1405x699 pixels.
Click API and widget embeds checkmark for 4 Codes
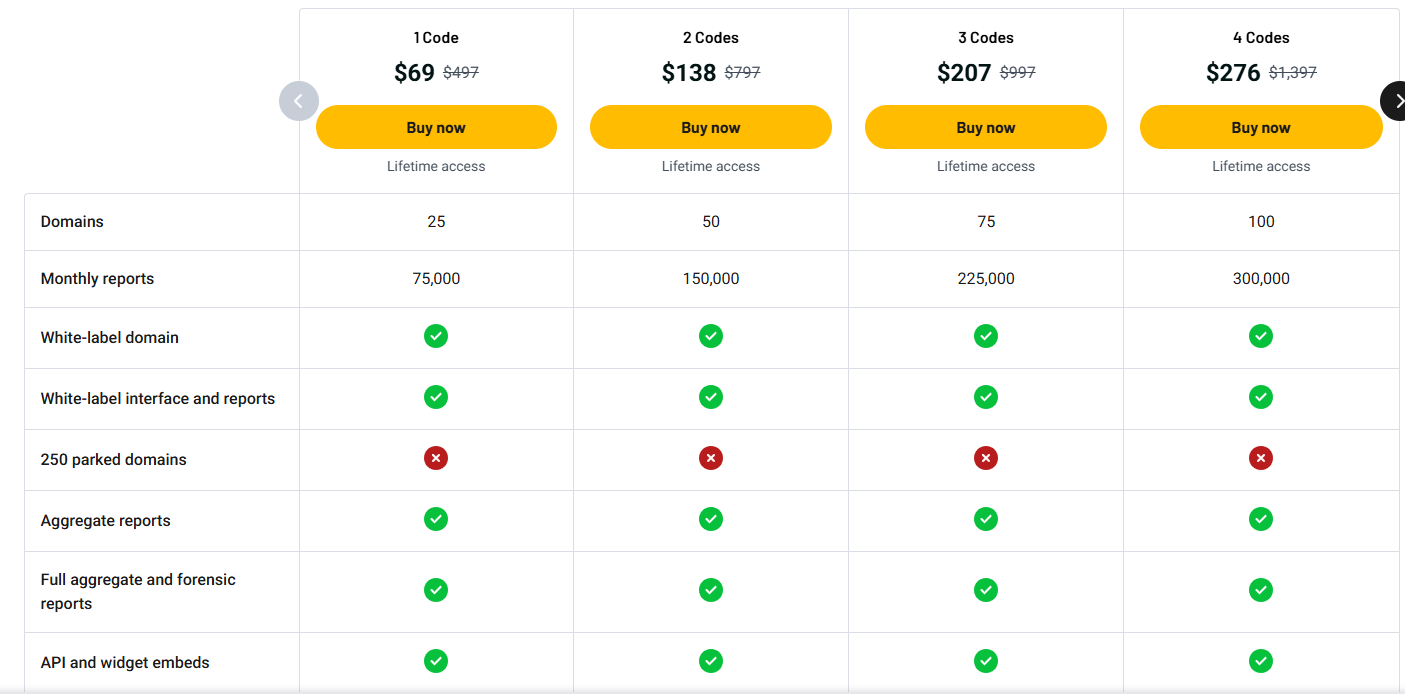[x=1261, y=661]
